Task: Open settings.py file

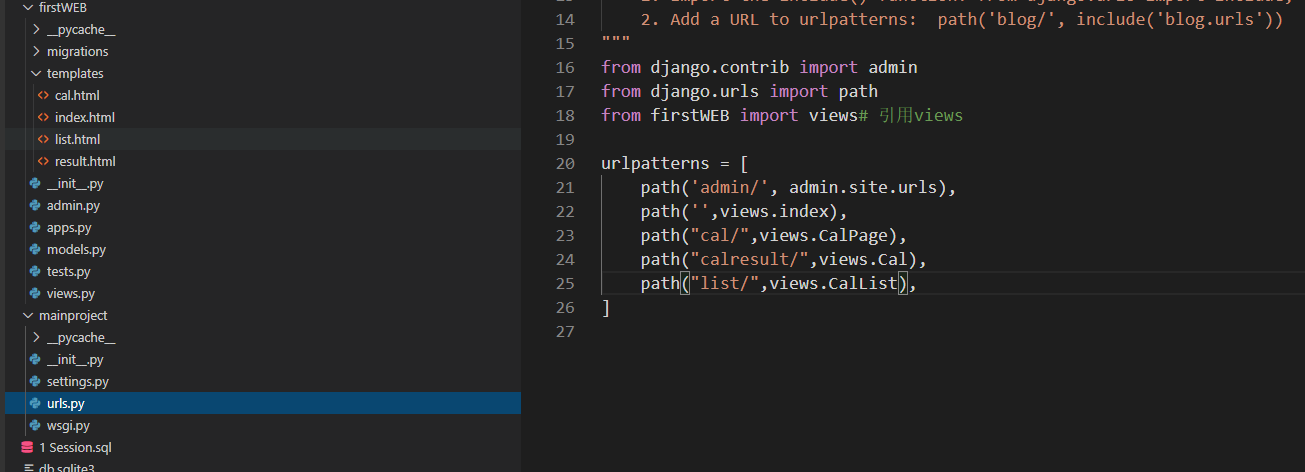Action: tap(78, 382)
